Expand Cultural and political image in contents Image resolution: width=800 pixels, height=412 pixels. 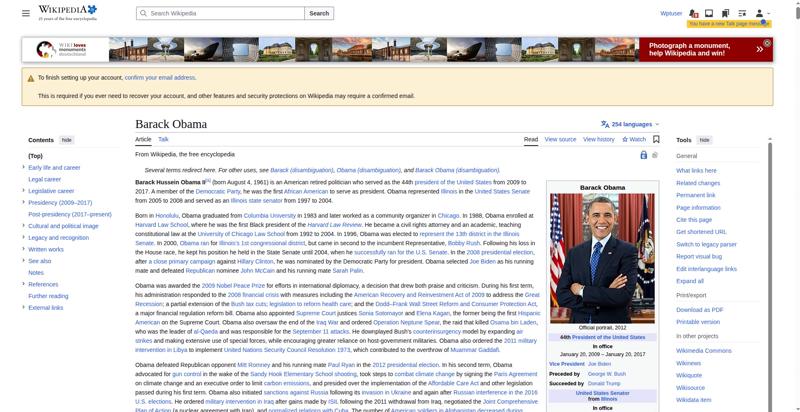pos(23,226)
